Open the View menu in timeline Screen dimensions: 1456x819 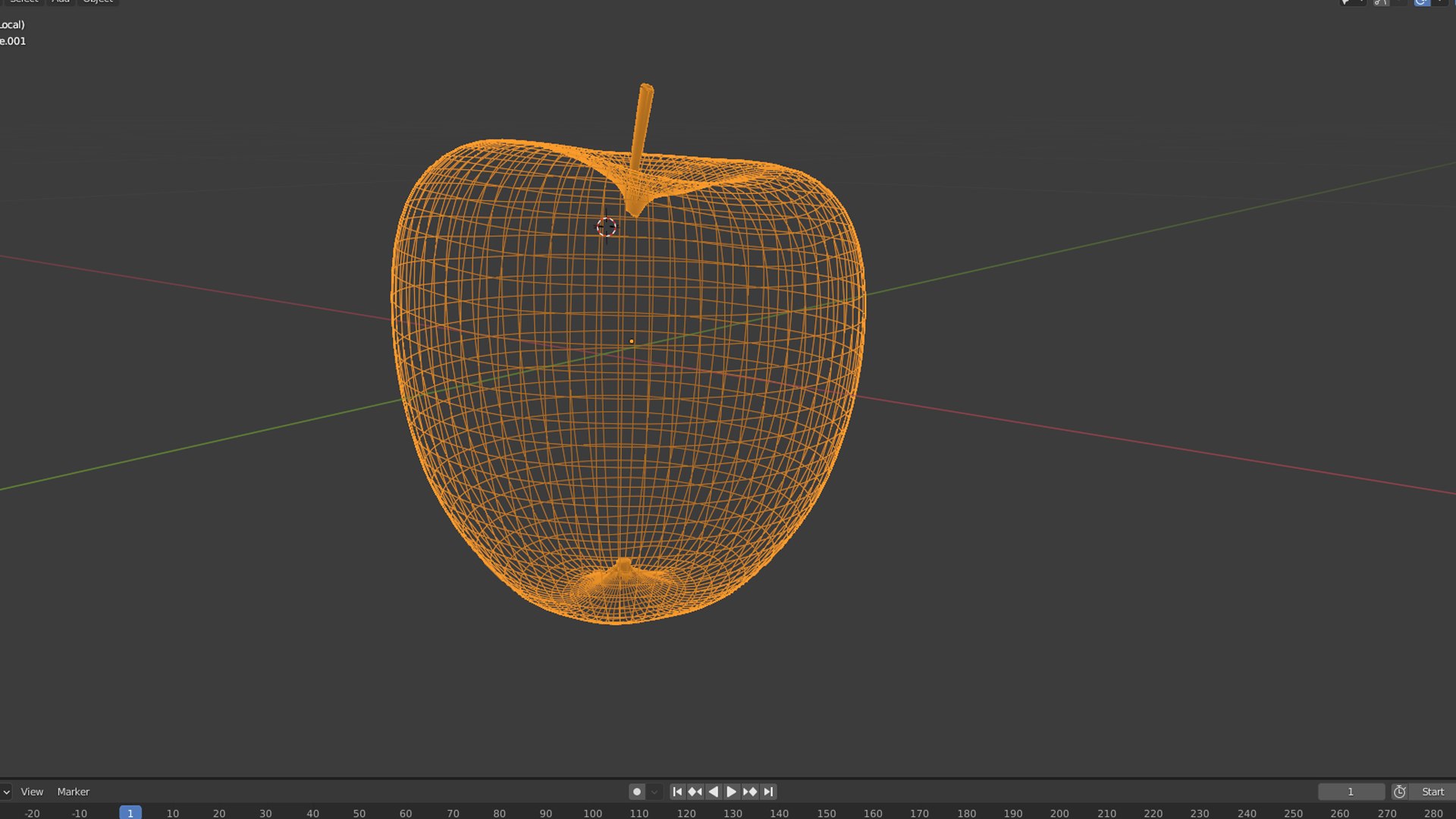point(32,791)
